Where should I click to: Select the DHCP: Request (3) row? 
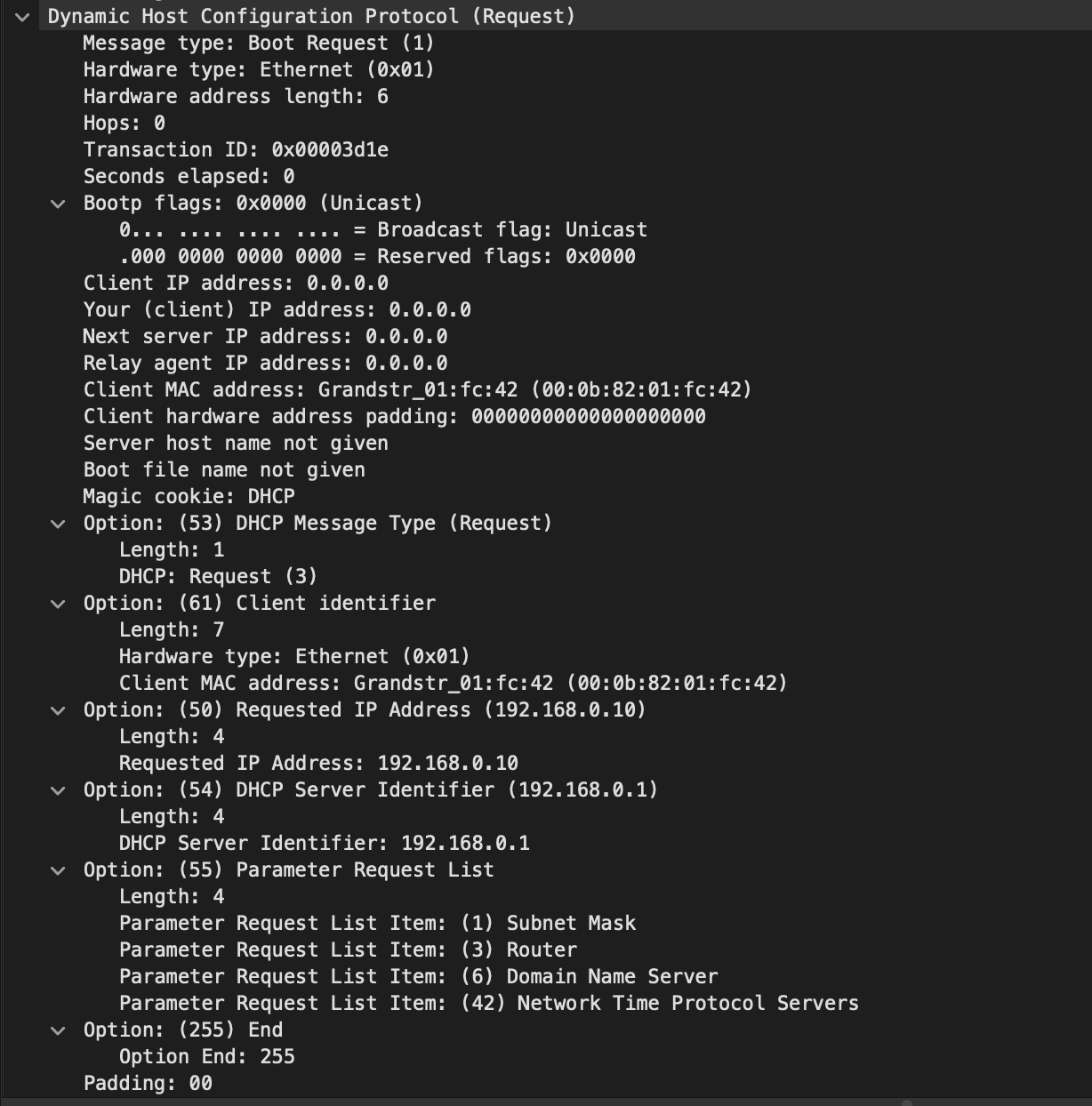point(218,576)
